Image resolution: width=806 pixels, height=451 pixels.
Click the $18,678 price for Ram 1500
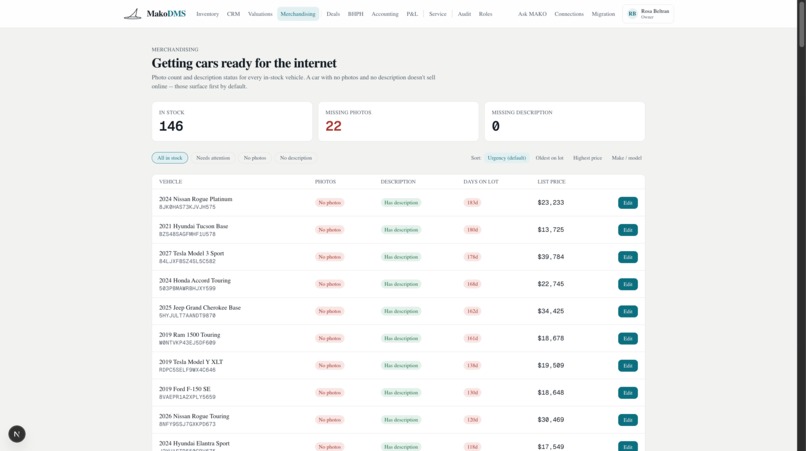click(x=551, y=338)
